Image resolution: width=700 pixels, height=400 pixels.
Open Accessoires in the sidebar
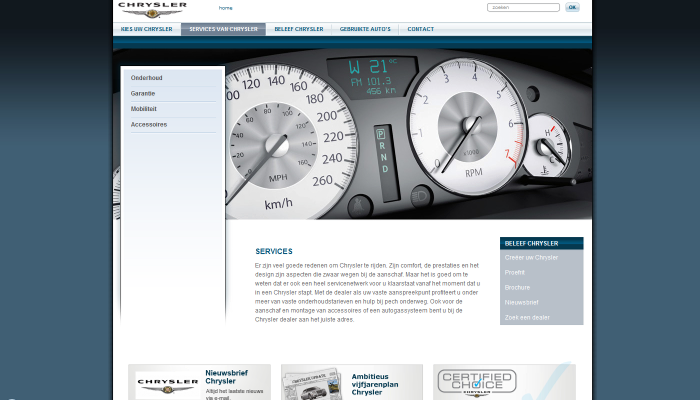pos(149,125)
